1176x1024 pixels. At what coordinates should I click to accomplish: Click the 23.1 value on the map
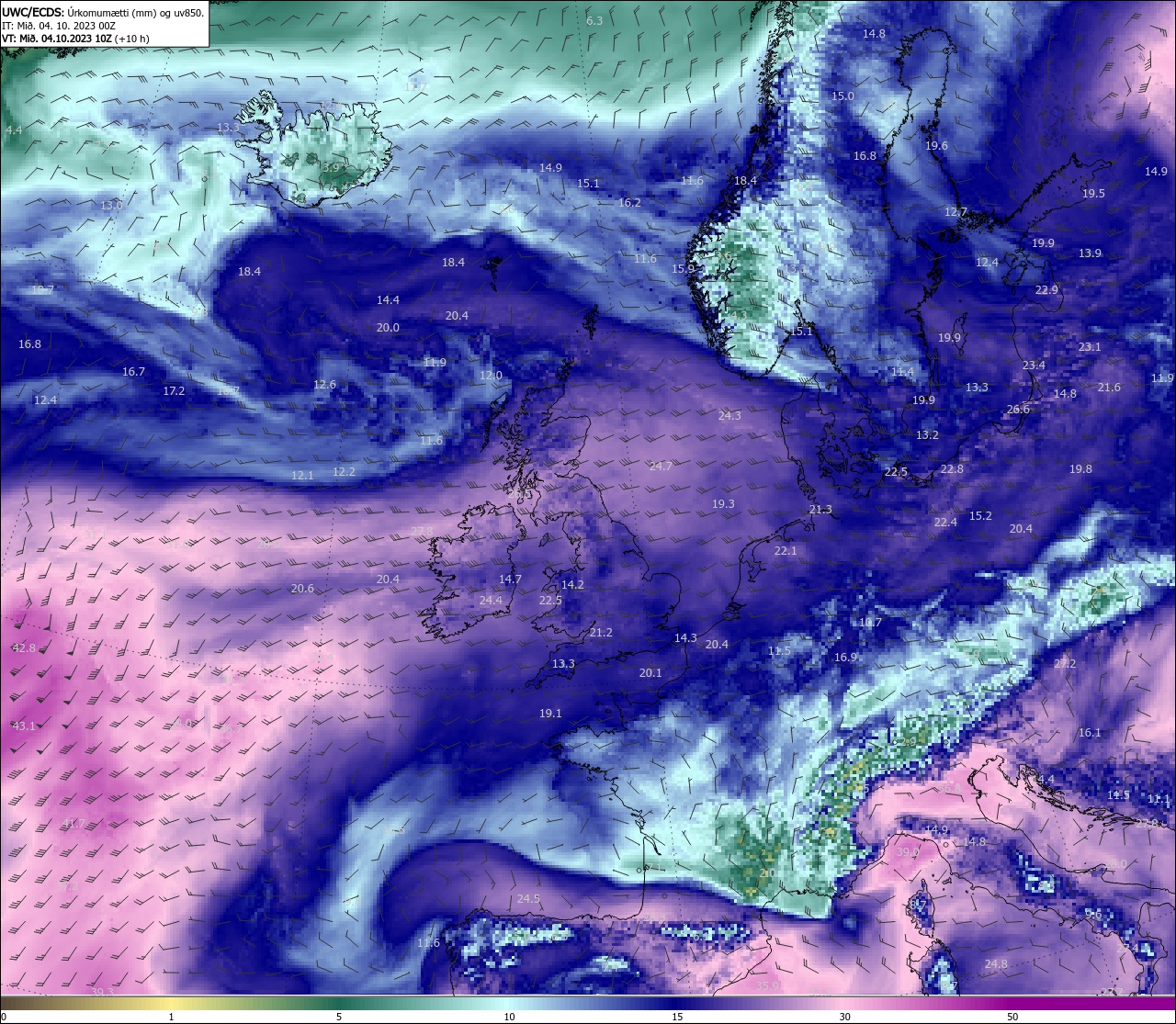point(1090,346)
